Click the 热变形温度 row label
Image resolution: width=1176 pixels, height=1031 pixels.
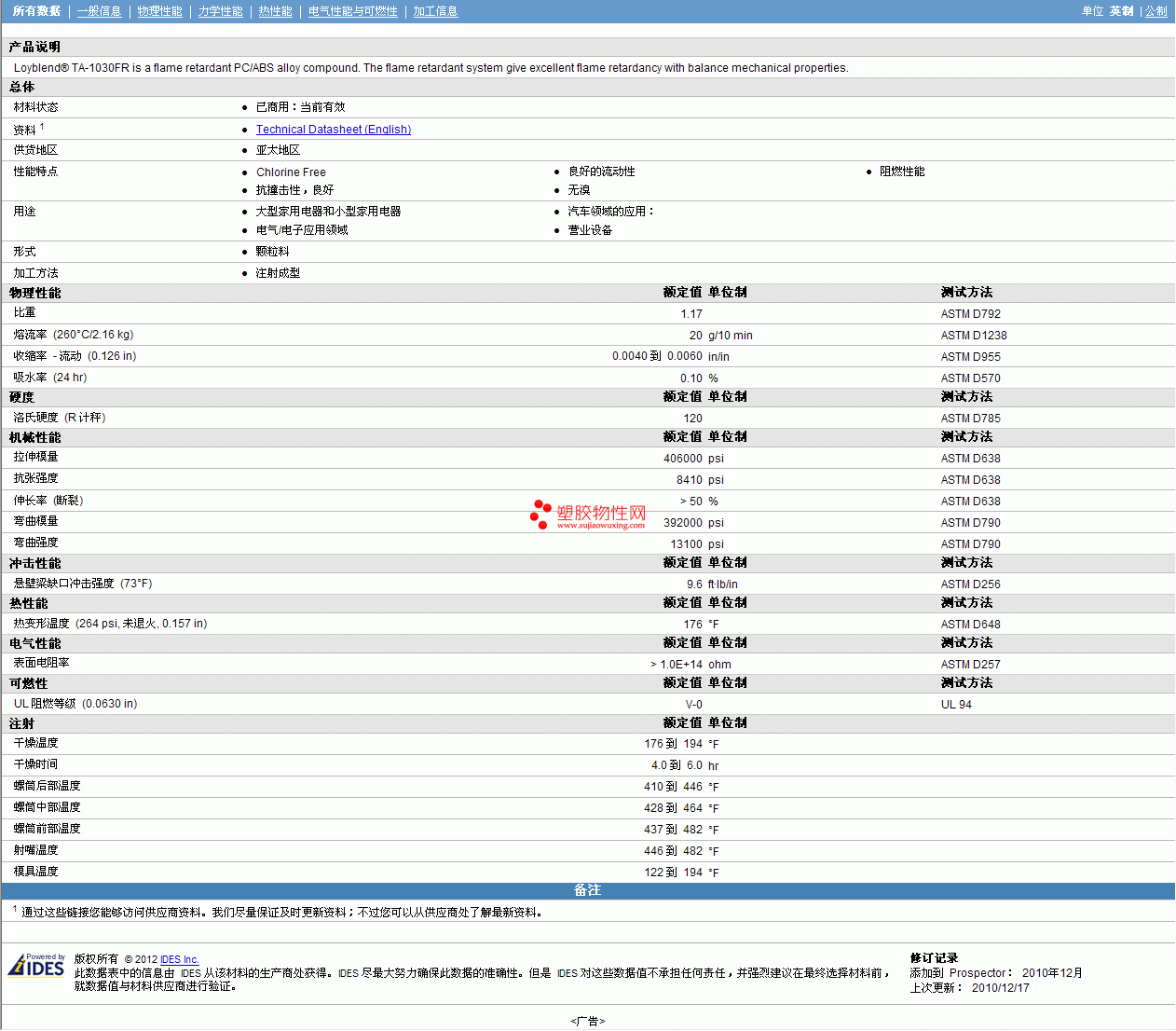click(x=110, y=624)
